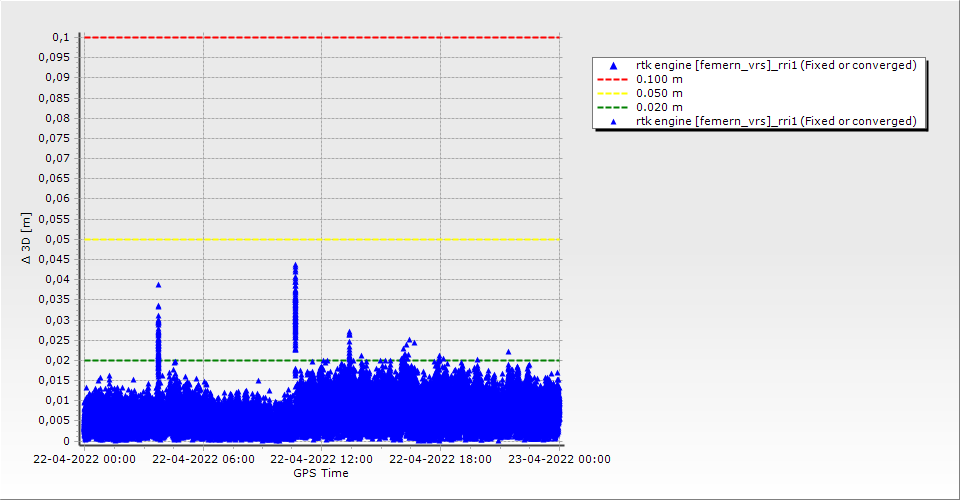Click the last rtk engine legend label
Screen dimensions: 960x500
[776, 121]
